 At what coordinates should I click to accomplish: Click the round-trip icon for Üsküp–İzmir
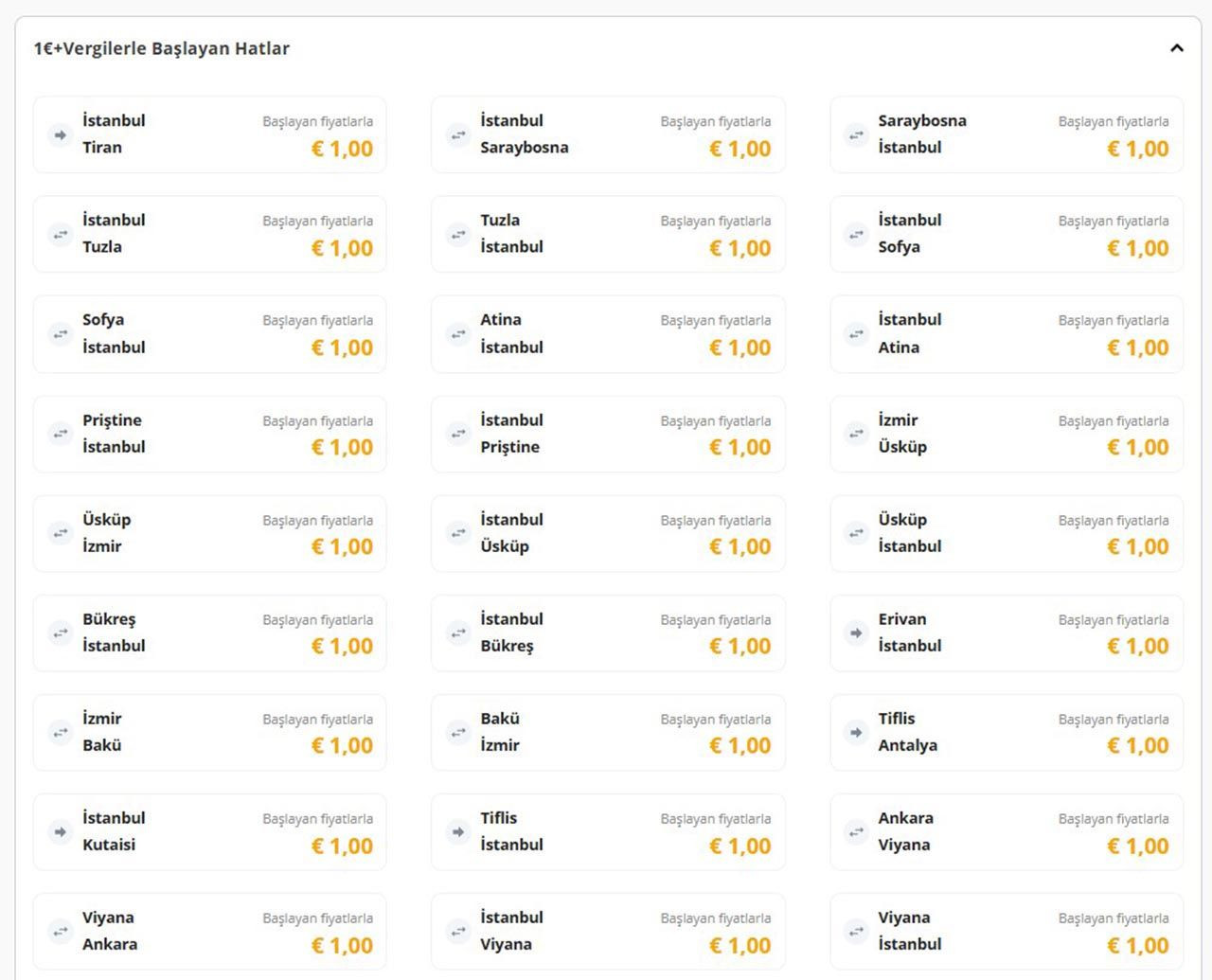(x=61, y=534)
